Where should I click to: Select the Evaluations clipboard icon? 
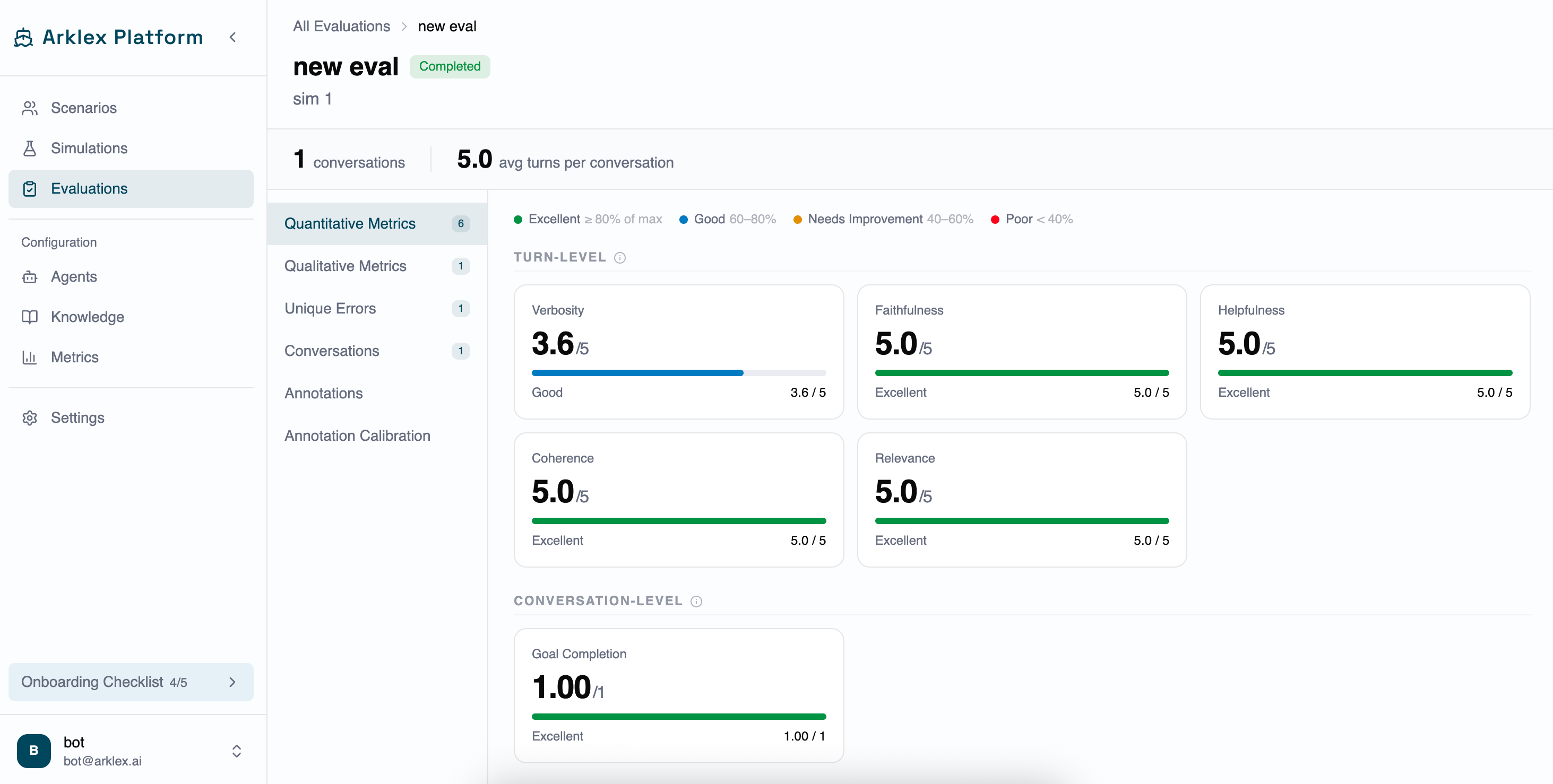[30, 189]
